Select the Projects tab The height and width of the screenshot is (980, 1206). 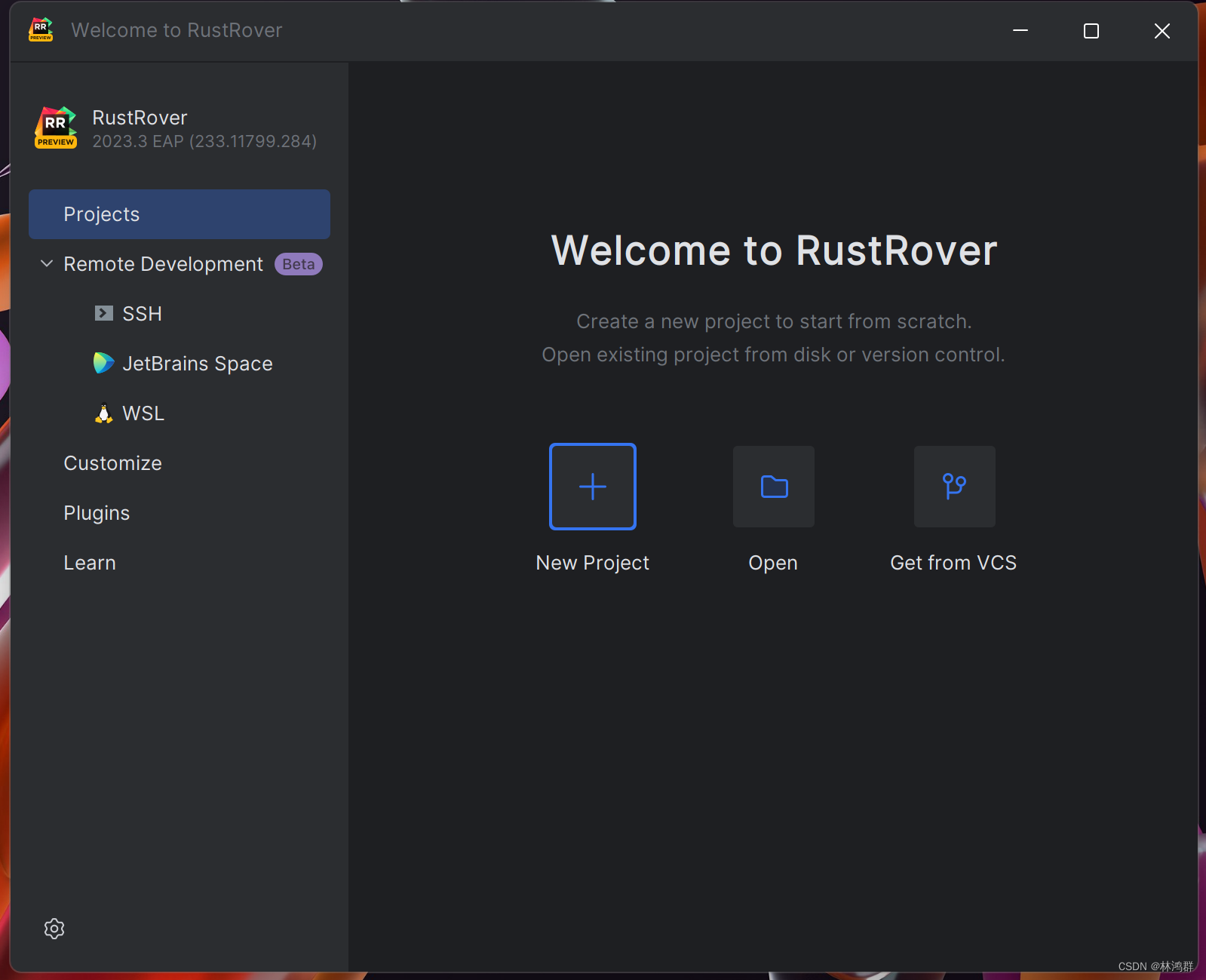pos(180,214)
